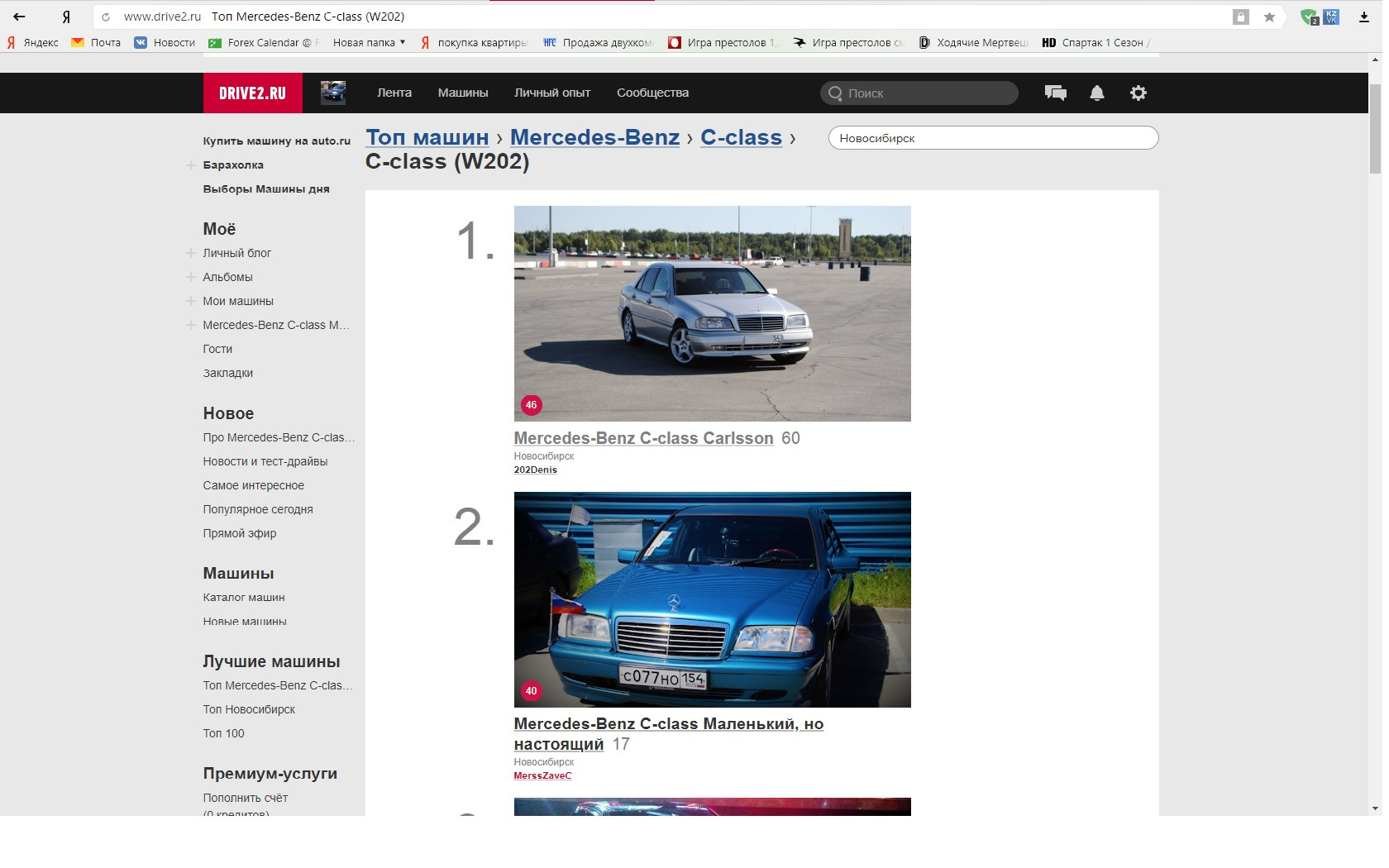Screen dimensions: 1389x868
Task: Click the red 46 photo count badge
Action: pos(531,405)
